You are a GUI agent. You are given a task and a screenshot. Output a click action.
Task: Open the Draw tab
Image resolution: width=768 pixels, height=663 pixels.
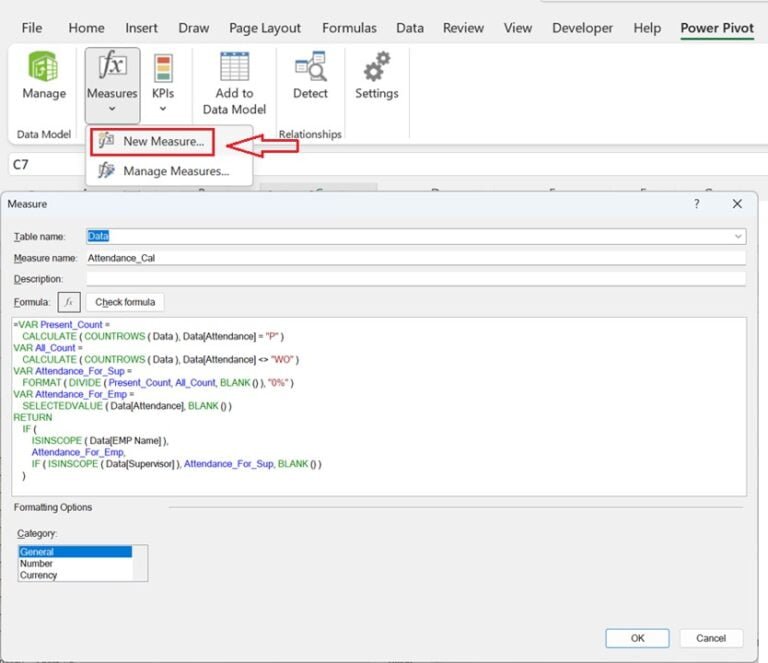coord(193,28)
